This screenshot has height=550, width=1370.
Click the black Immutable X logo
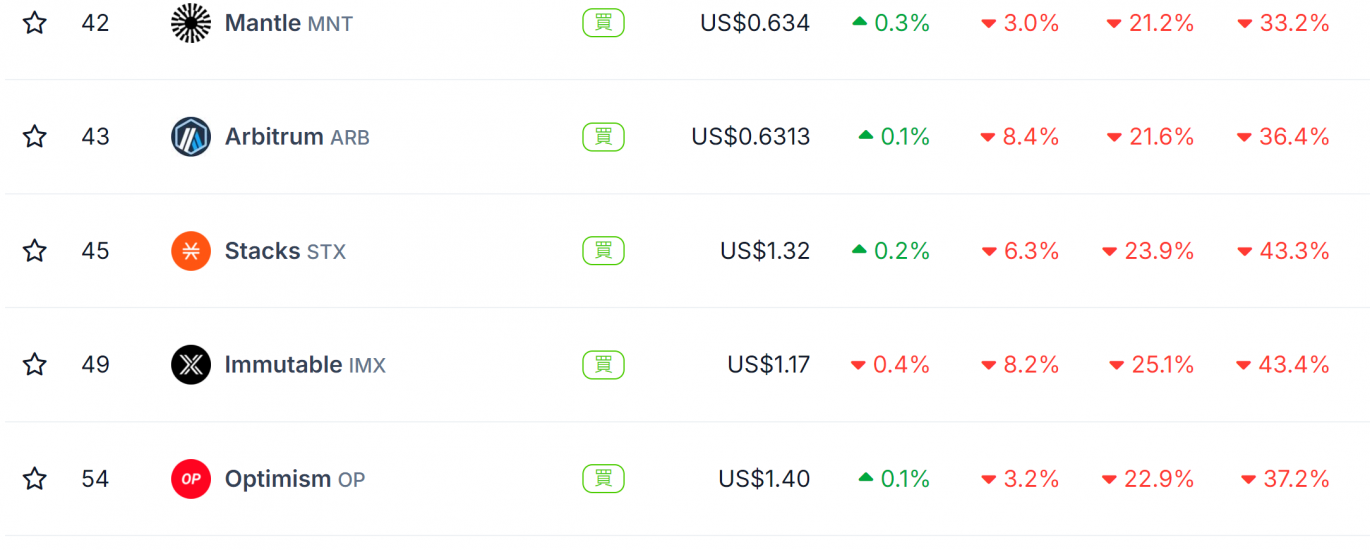point(191,365)
